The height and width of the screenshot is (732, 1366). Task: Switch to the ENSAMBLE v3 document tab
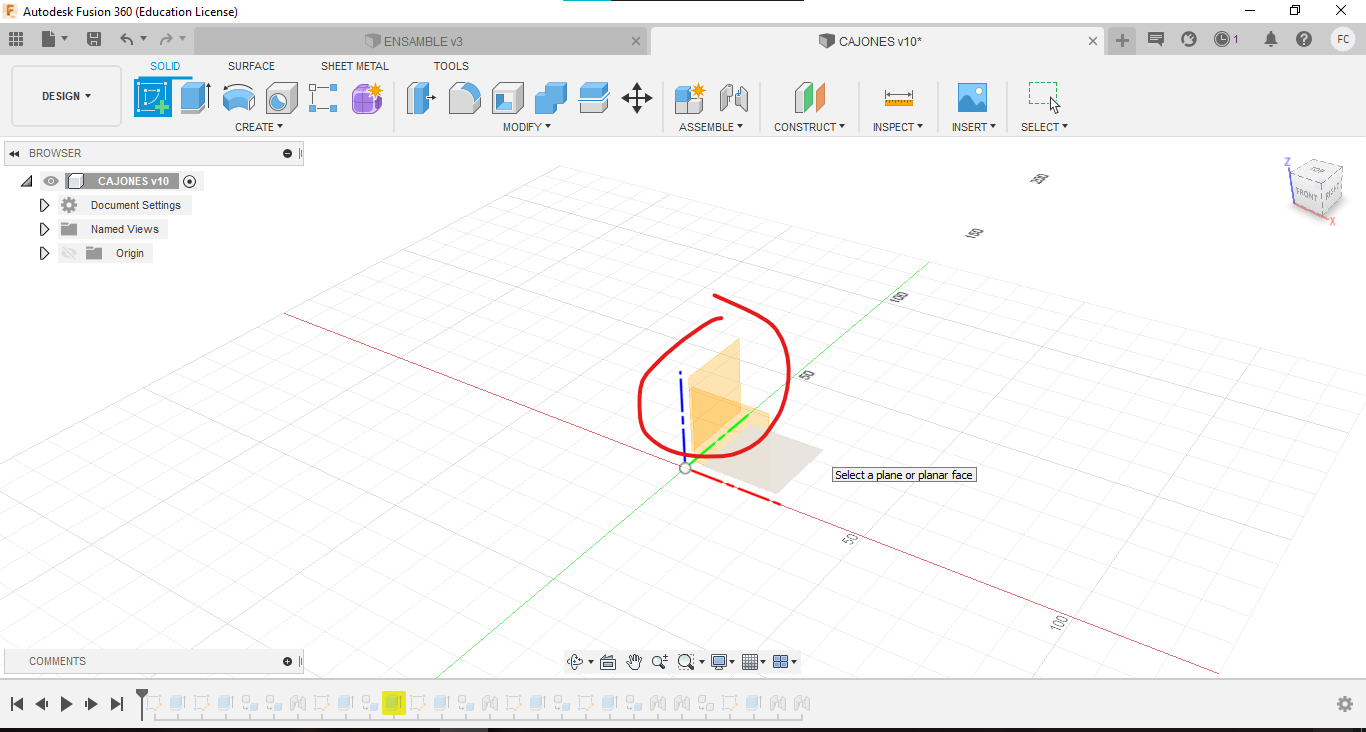tap(420, 41)
